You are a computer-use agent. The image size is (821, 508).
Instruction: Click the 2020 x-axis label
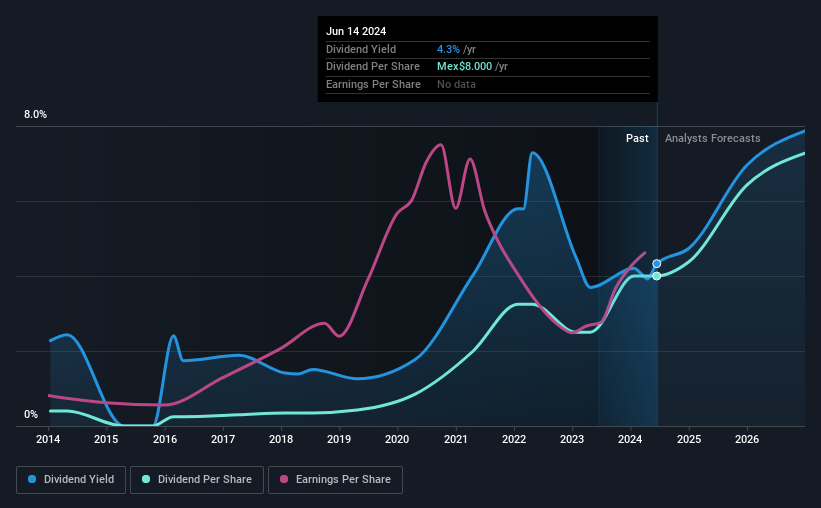[x=397, y=439]
